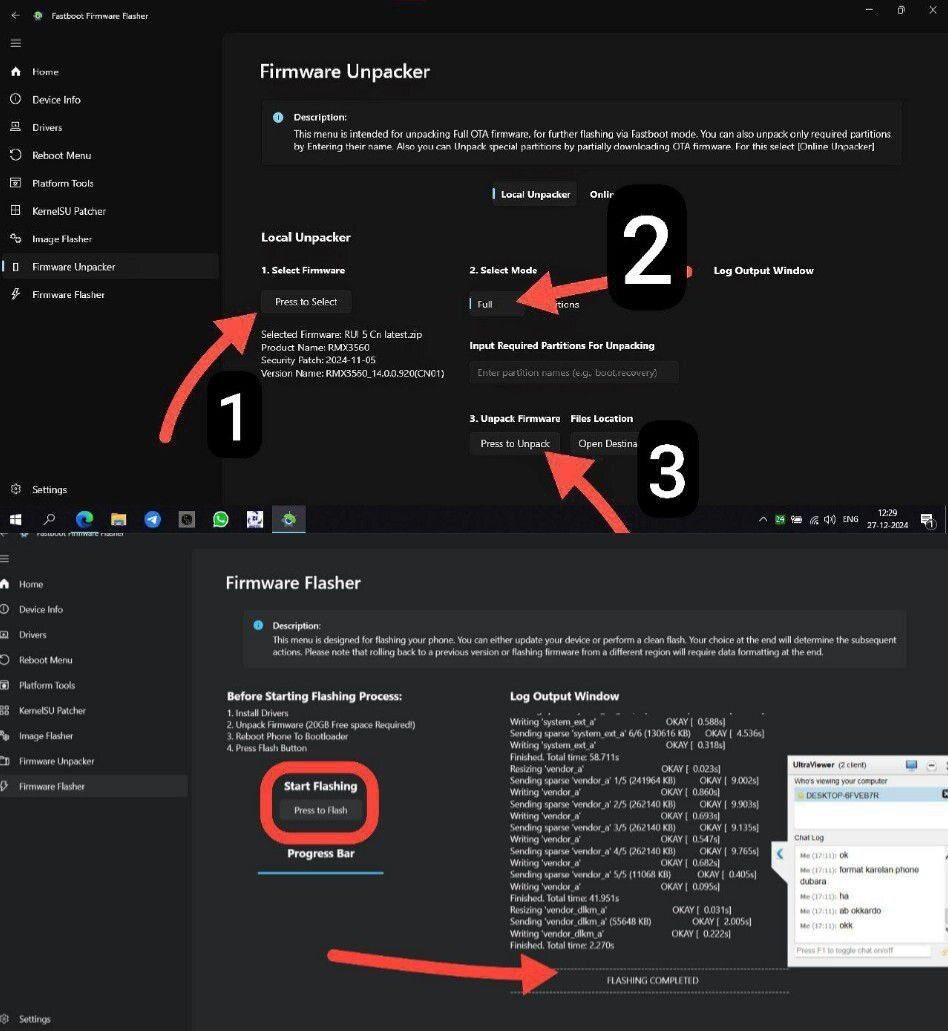Click the Fastboot Flasher taskbar icon

point(288,519)
